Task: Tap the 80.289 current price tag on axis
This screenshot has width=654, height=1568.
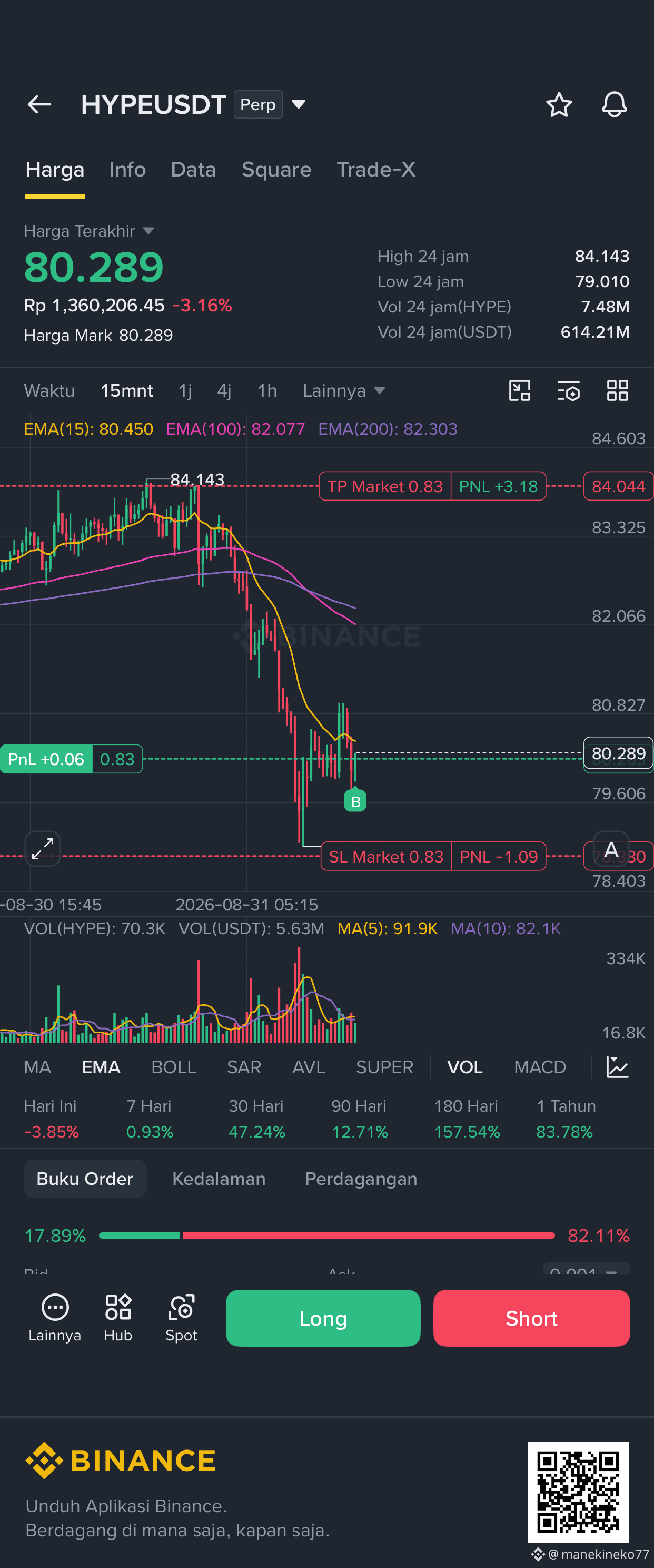Action: (618, 753)
